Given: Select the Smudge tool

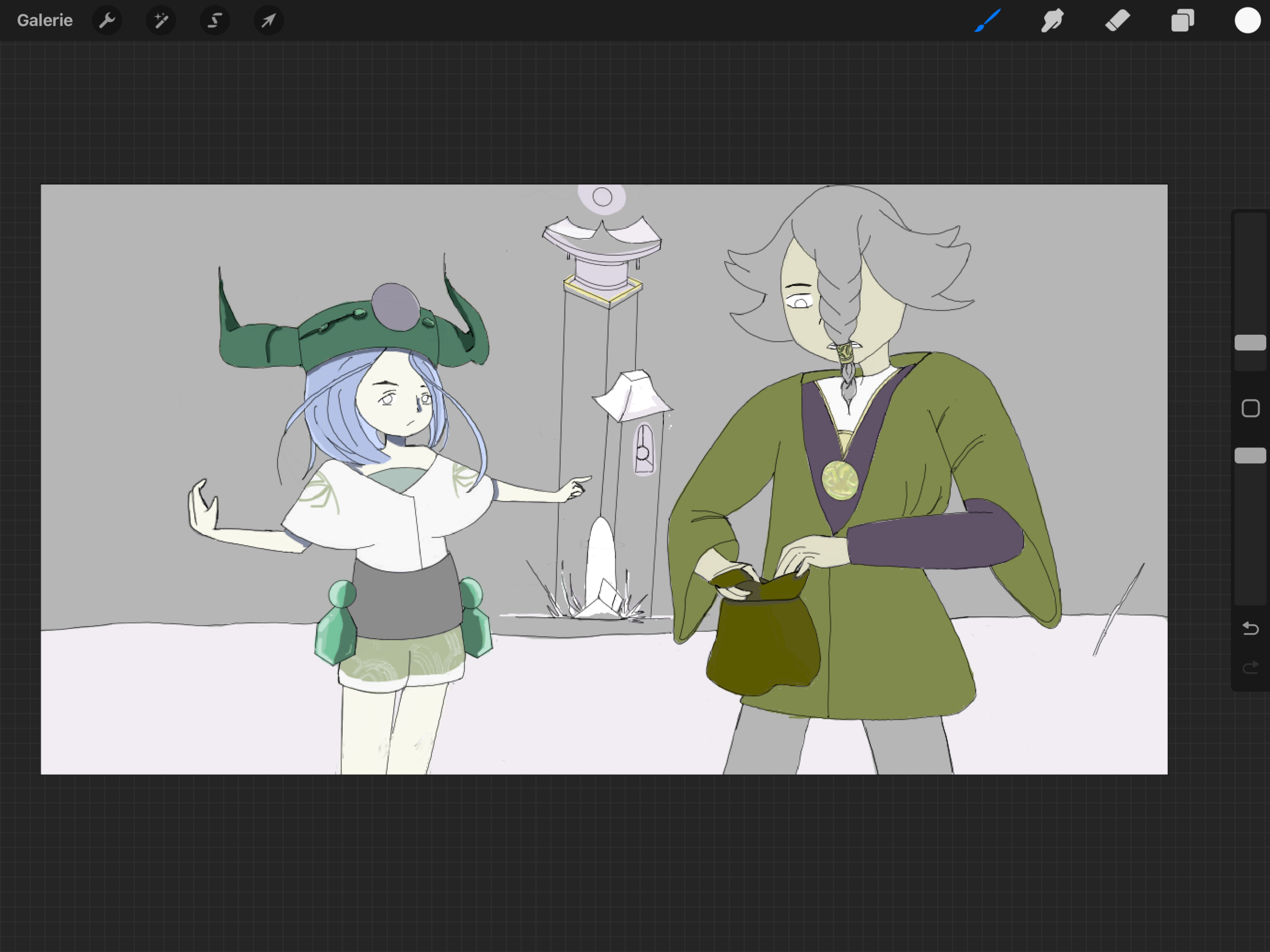Looking at the screenshot, I should click(x=1053, y=21).
